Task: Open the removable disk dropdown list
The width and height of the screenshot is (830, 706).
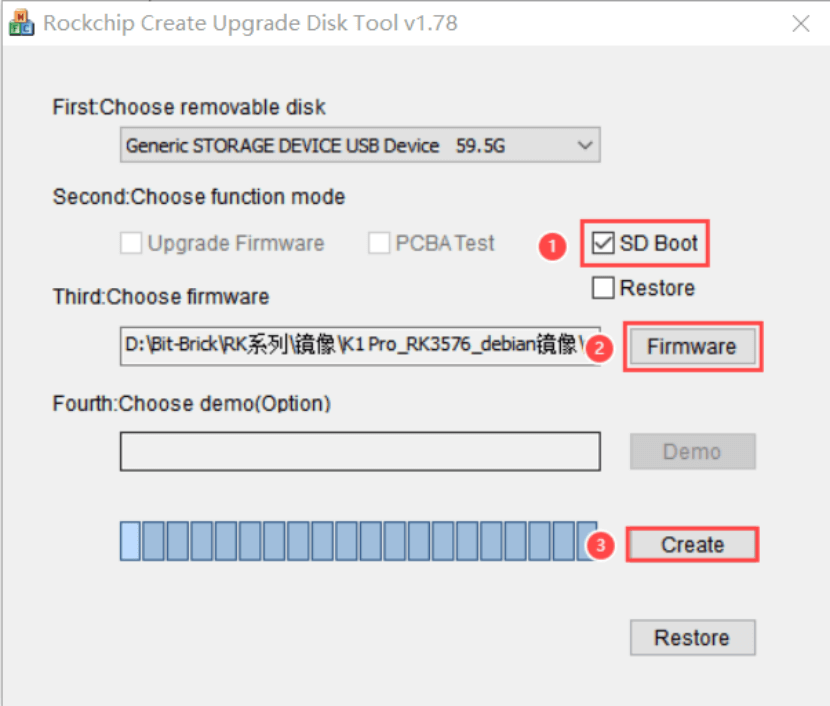Action: 585,146
